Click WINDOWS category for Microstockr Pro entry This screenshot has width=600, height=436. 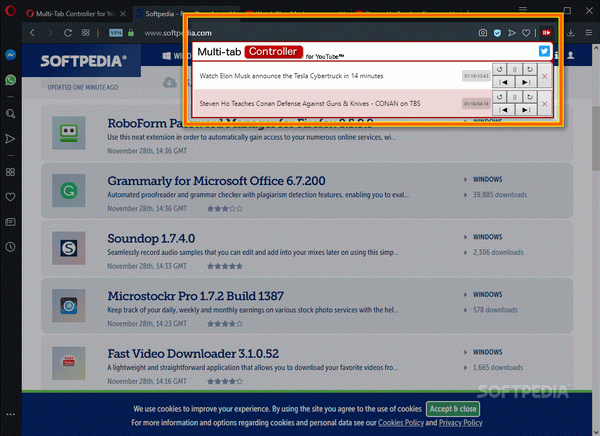point(488,294)
